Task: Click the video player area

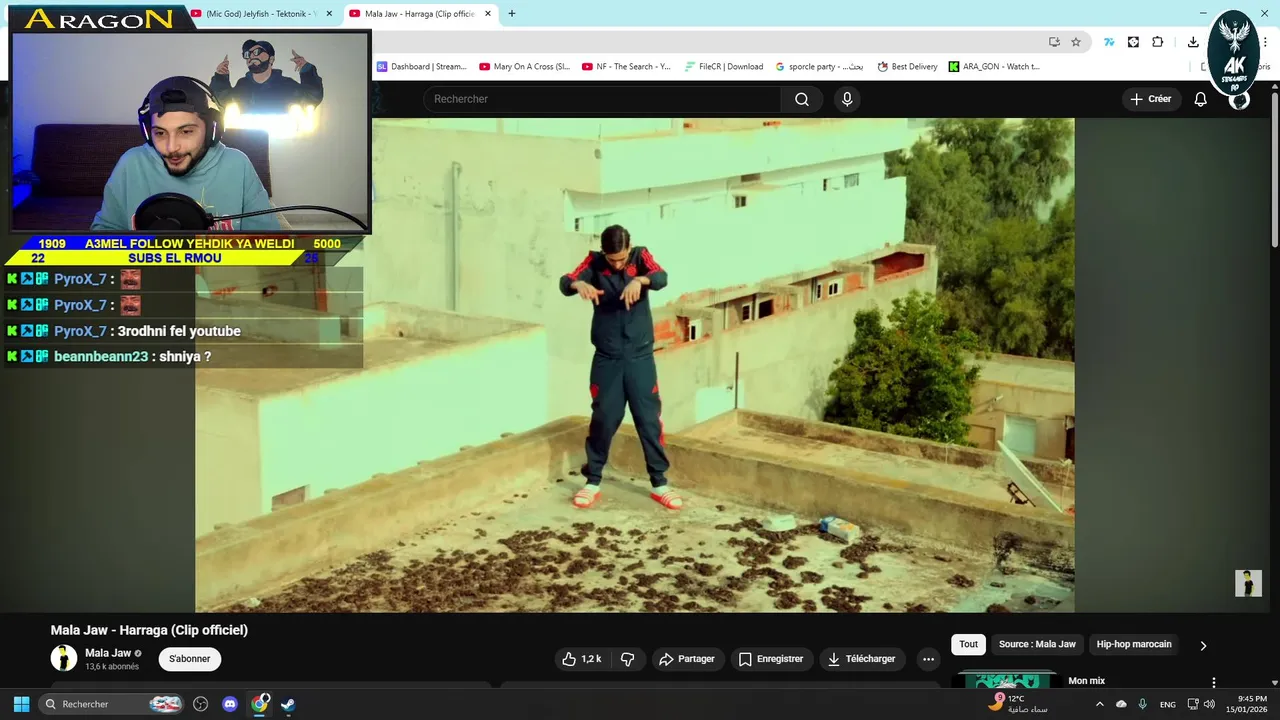Action: click(635, 365)
